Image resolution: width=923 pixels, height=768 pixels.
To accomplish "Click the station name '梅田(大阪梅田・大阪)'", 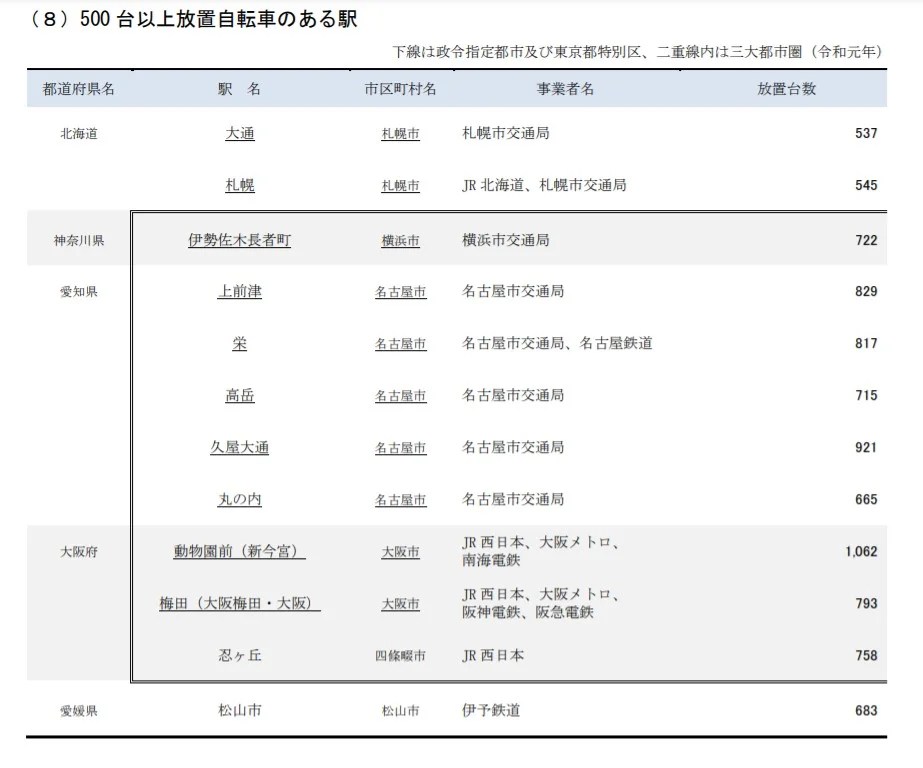I will tap(240, 603).
